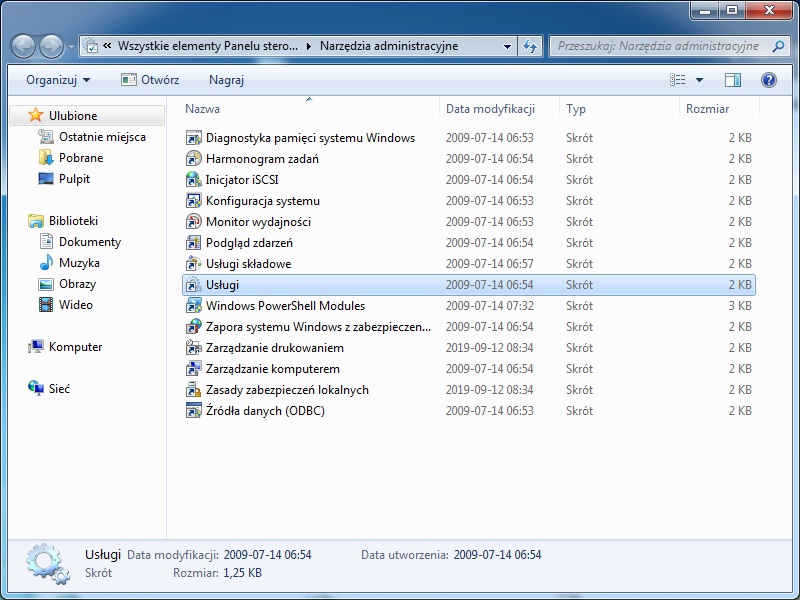Open the Organizuj dropdown menu
This screenshot has height=600, width=800.
point(58,80)
